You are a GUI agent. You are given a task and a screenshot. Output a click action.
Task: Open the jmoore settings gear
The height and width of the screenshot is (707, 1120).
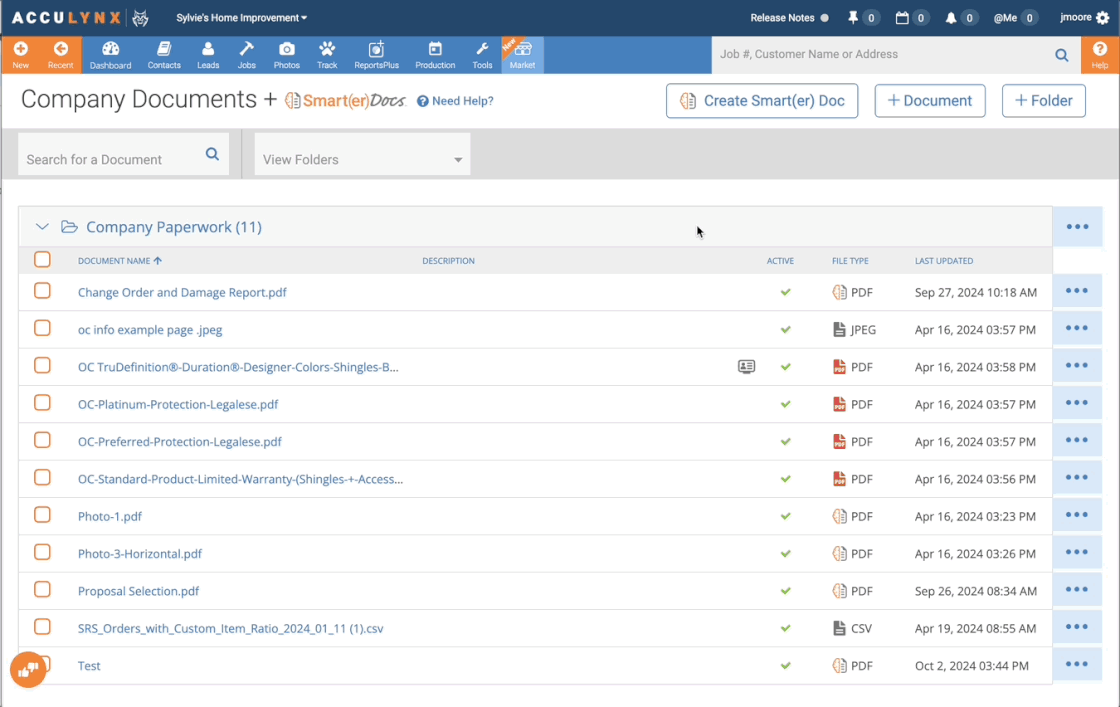[1103, 18]
